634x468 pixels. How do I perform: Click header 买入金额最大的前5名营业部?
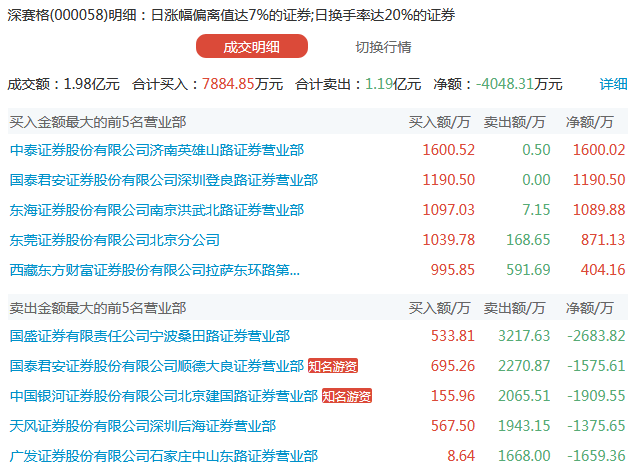tap(98, 122)
